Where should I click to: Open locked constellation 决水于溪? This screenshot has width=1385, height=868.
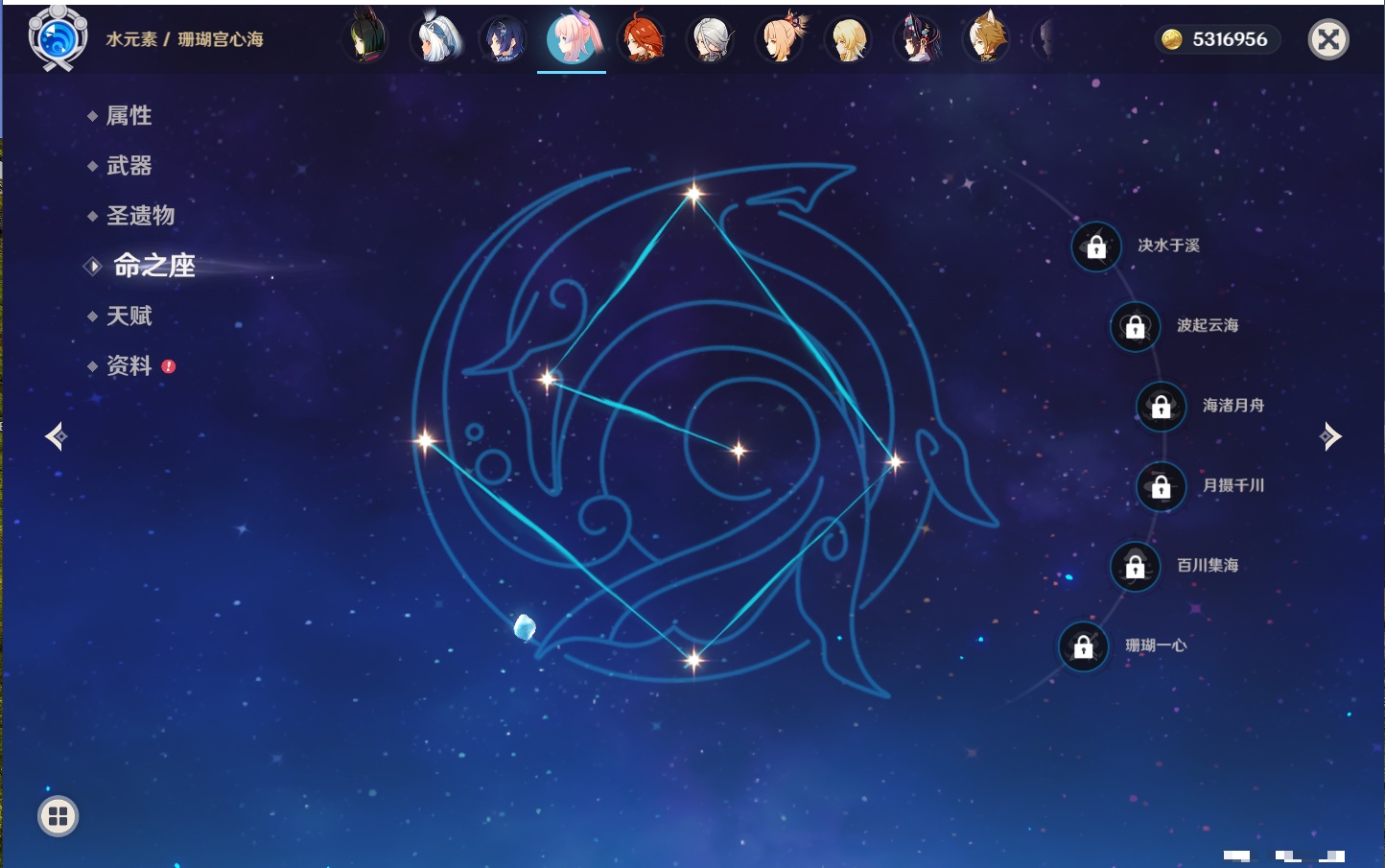(x=1096, y=246)
